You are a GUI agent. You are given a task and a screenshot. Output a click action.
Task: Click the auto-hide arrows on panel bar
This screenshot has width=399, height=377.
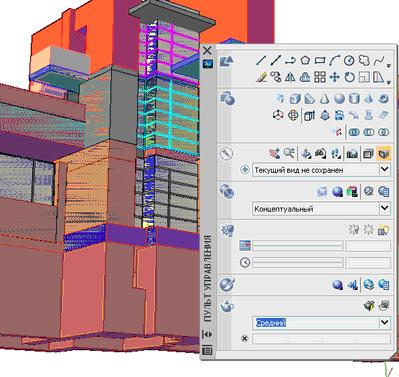[207, 334]
